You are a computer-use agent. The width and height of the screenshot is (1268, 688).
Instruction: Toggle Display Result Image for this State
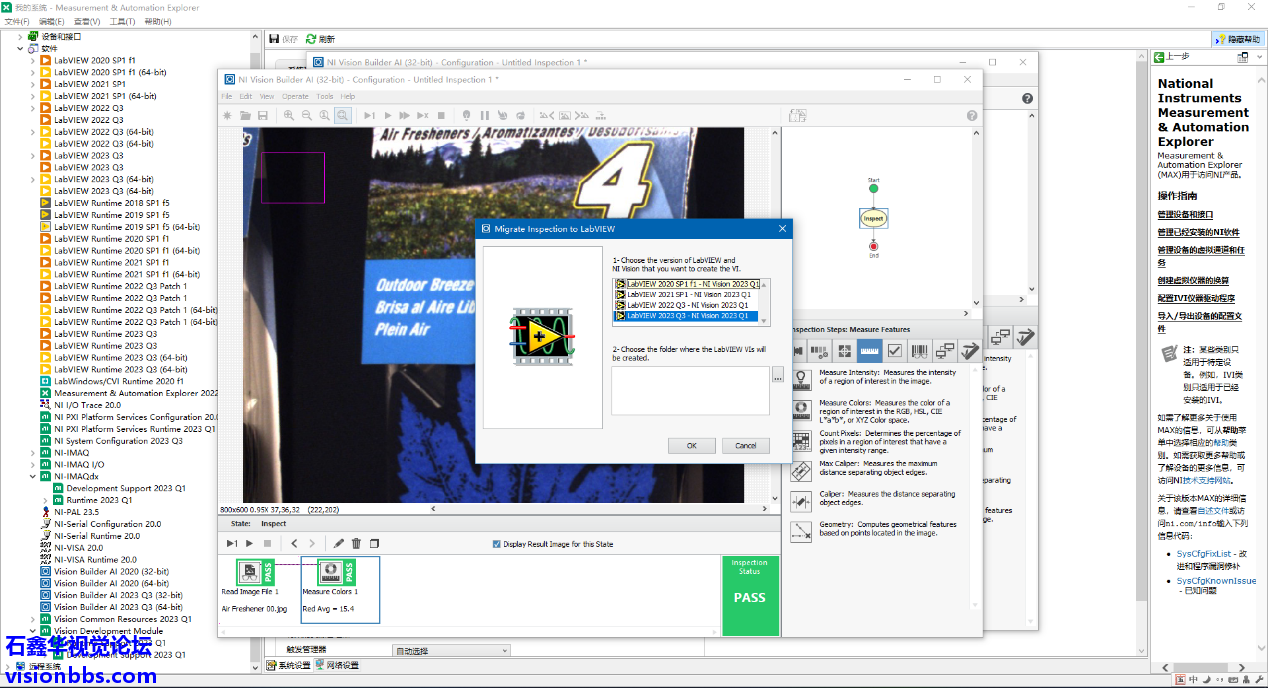(x=497, y=544)
